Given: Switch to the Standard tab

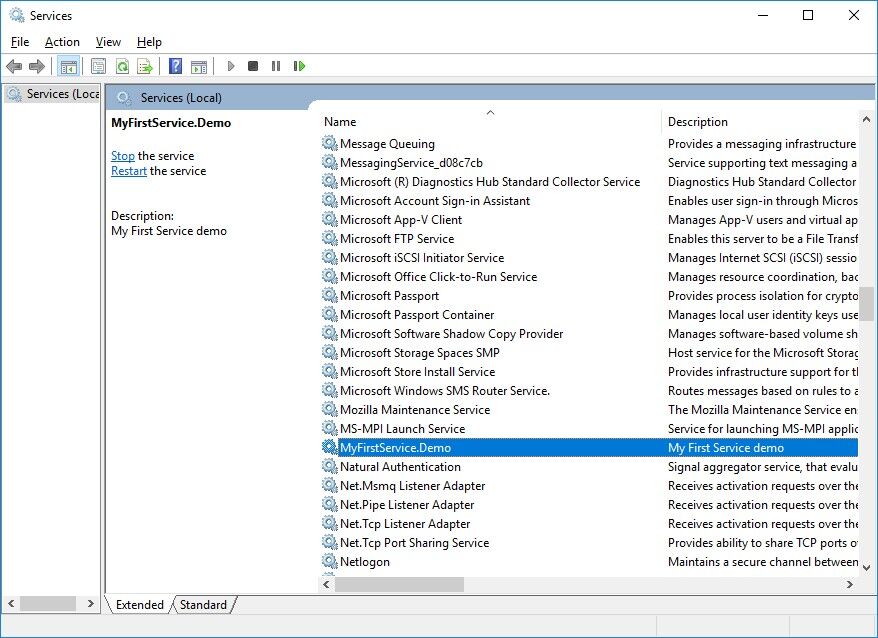Looking at the screenshot, I should [x=203, y=604].
